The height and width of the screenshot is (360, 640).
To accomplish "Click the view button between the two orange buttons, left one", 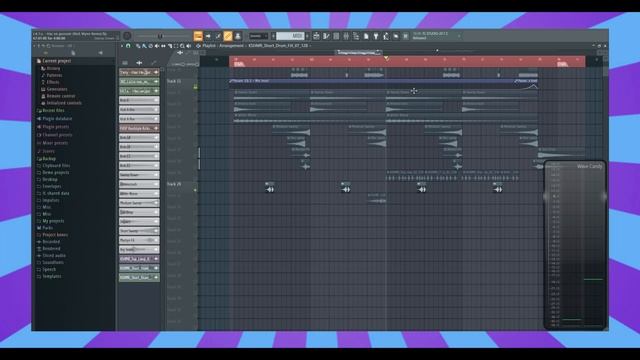I will click(208, 36).
